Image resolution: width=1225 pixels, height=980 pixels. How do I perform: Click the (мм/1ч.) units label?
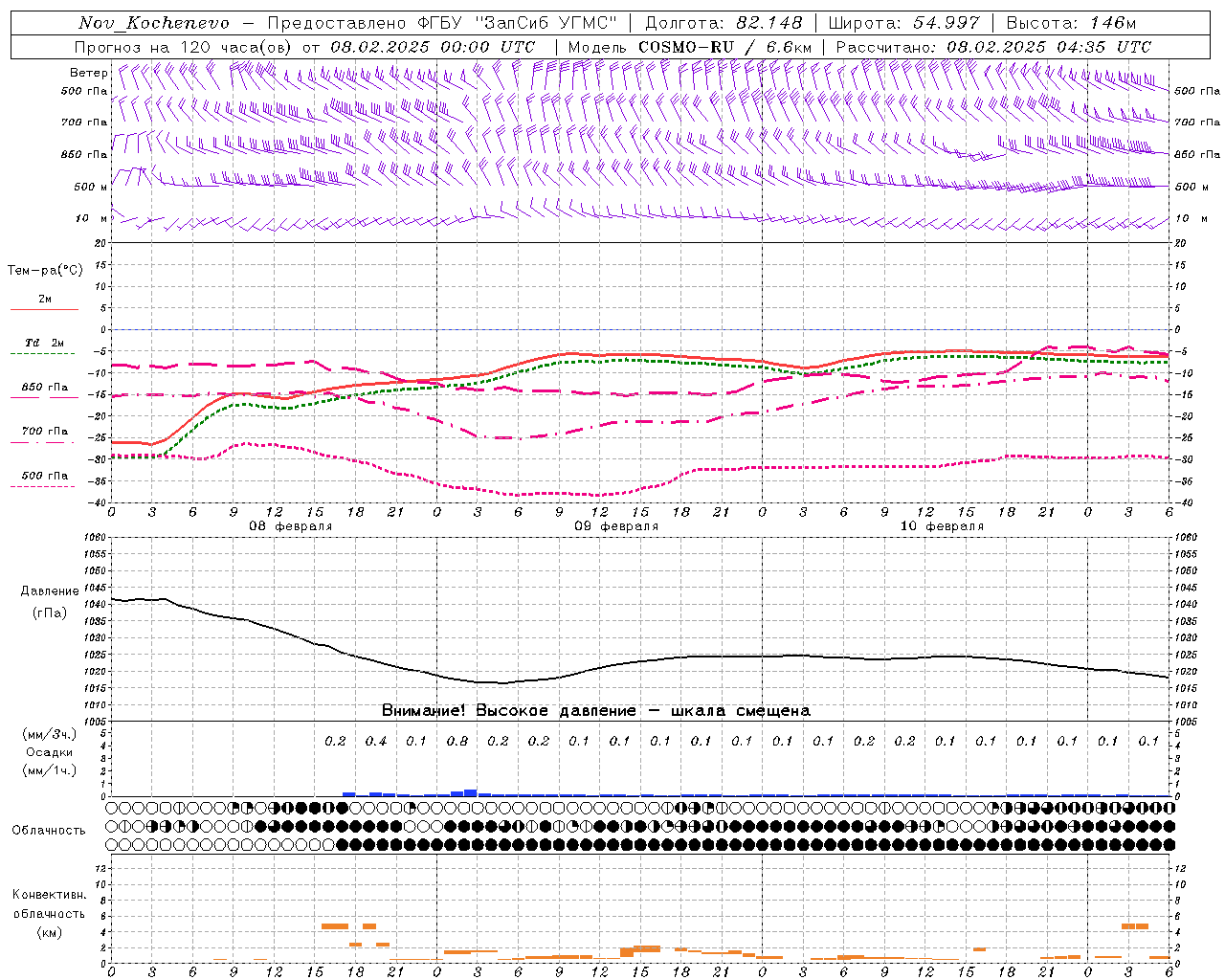point(49,770)
